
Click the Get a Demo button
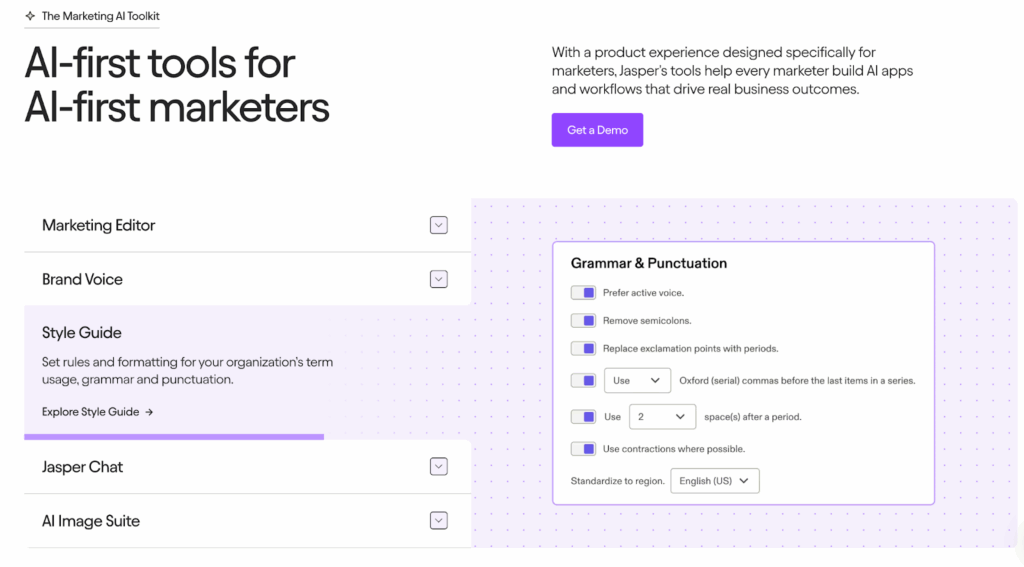tap(598, 130)
